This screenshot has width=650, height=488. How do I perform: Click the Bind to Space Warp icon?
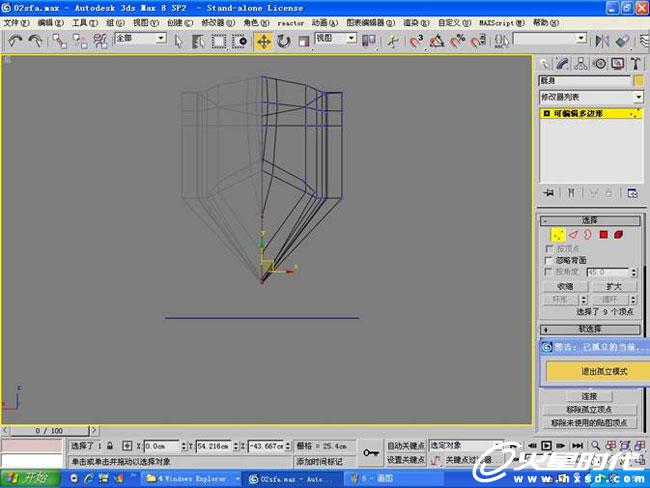tap(100, 41)
